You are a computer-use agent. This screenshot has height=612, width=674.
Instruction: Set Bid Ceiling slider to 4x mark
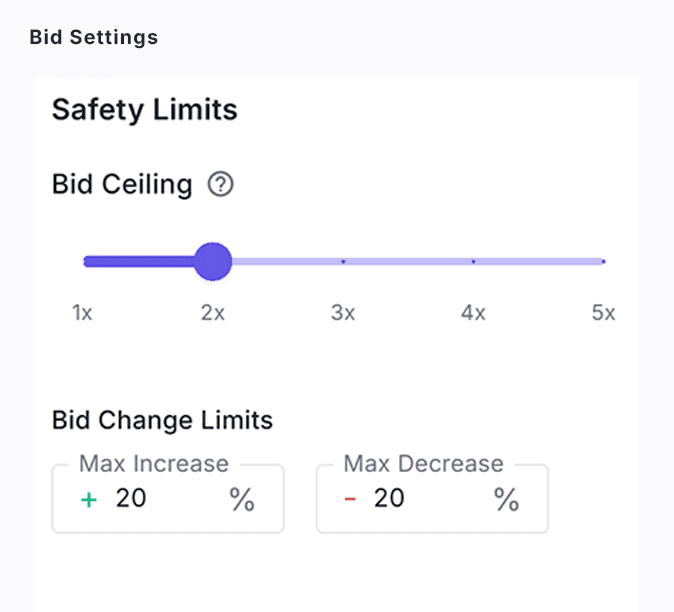[473, 262]
